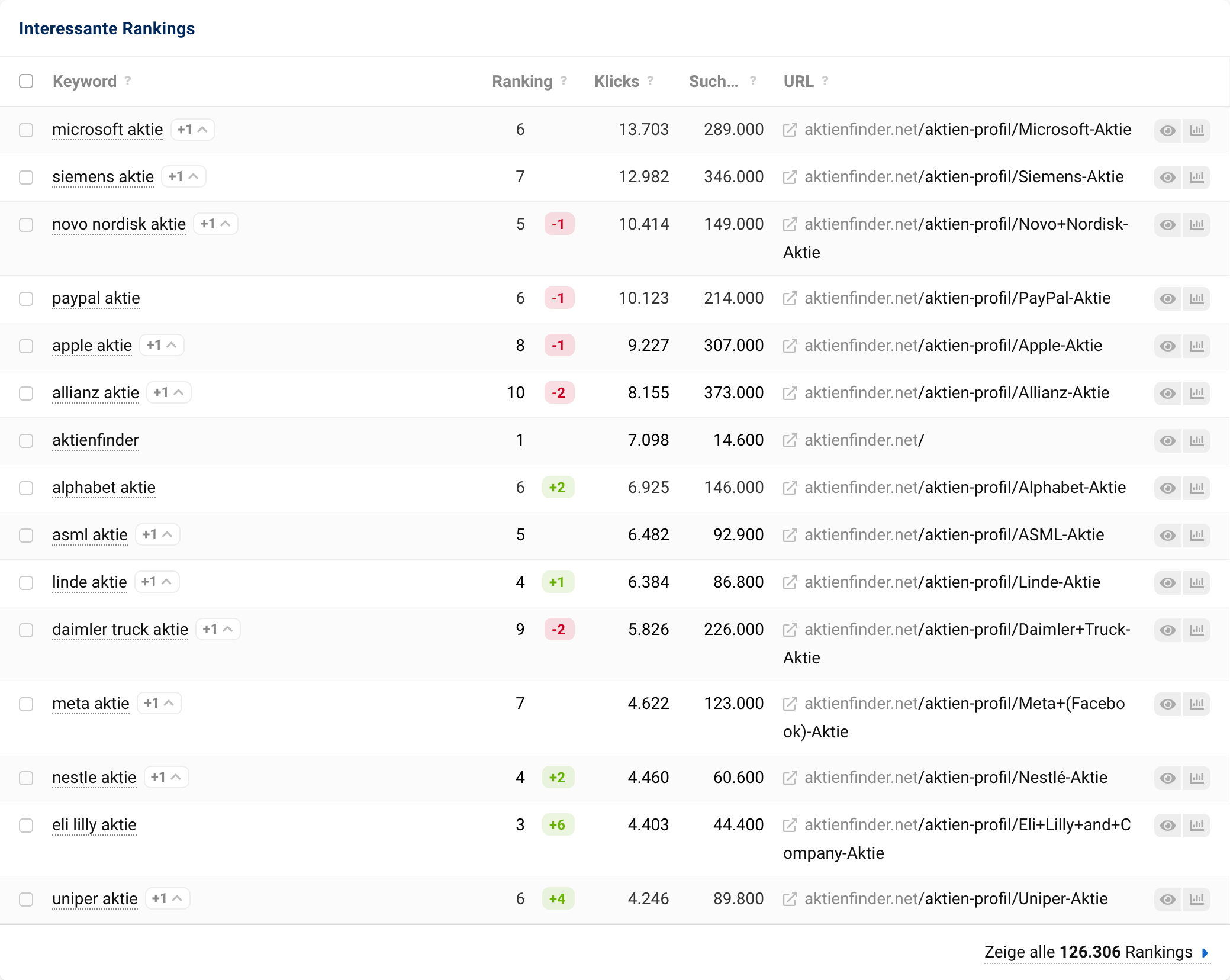1230x980 pixels.
Task: Expand +1 extra rankings for nestle aktie
Action: tap(166, 777)
